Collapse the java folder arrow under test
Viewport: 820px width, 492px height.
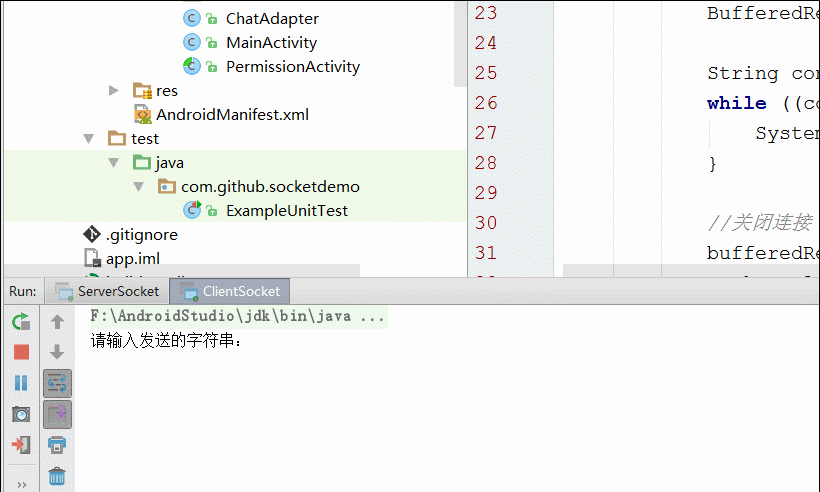(113, 163)
